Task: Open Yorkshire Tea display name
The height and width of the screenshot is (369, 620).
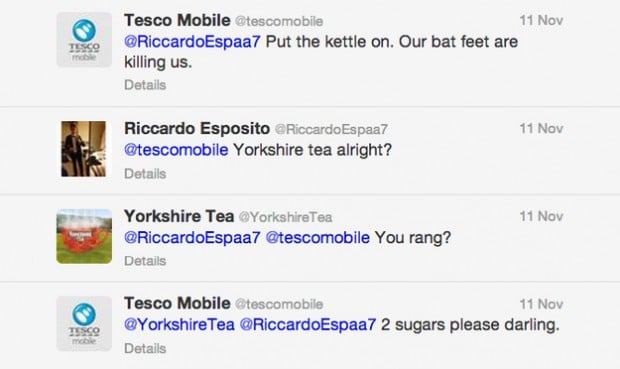Action: [x=179, y=216]
